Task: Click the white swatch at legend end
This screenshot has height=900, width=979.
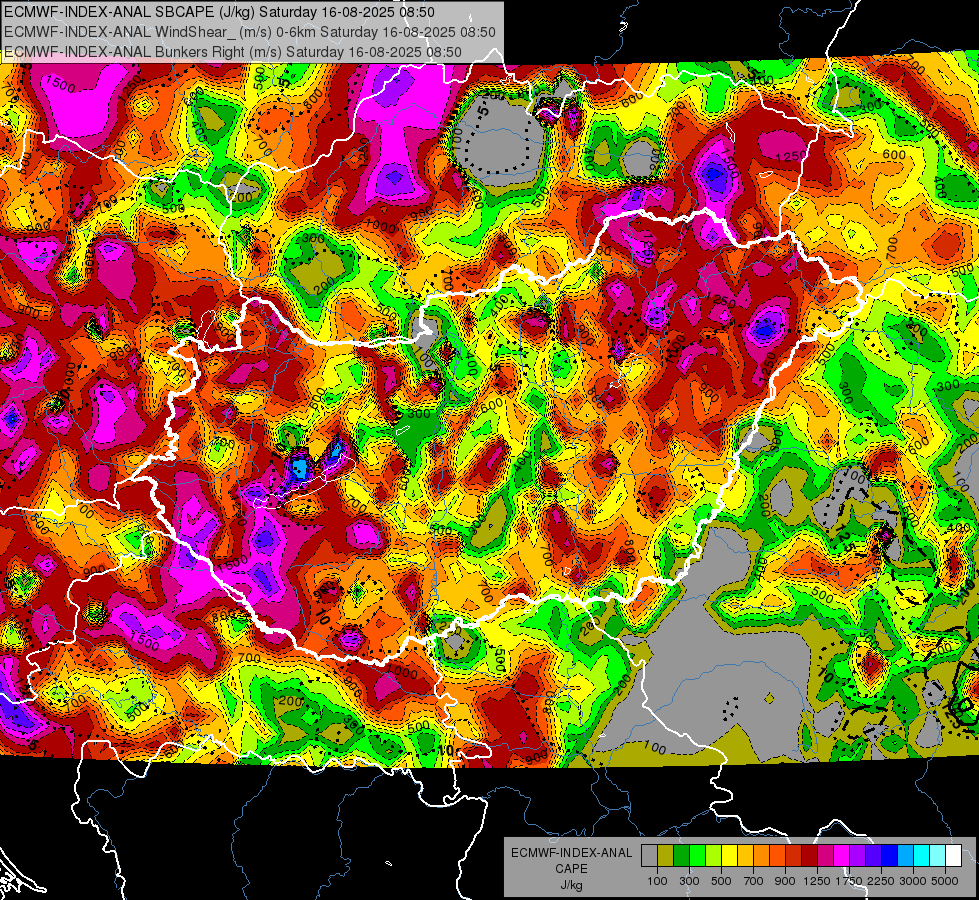Action: click(x=954, y=856)
